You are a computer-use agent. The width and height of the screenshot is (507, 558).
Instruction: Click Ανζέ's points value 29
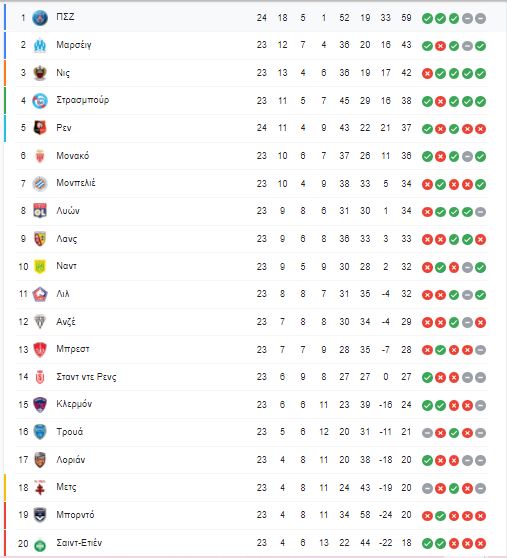click(x=406, y=322)
